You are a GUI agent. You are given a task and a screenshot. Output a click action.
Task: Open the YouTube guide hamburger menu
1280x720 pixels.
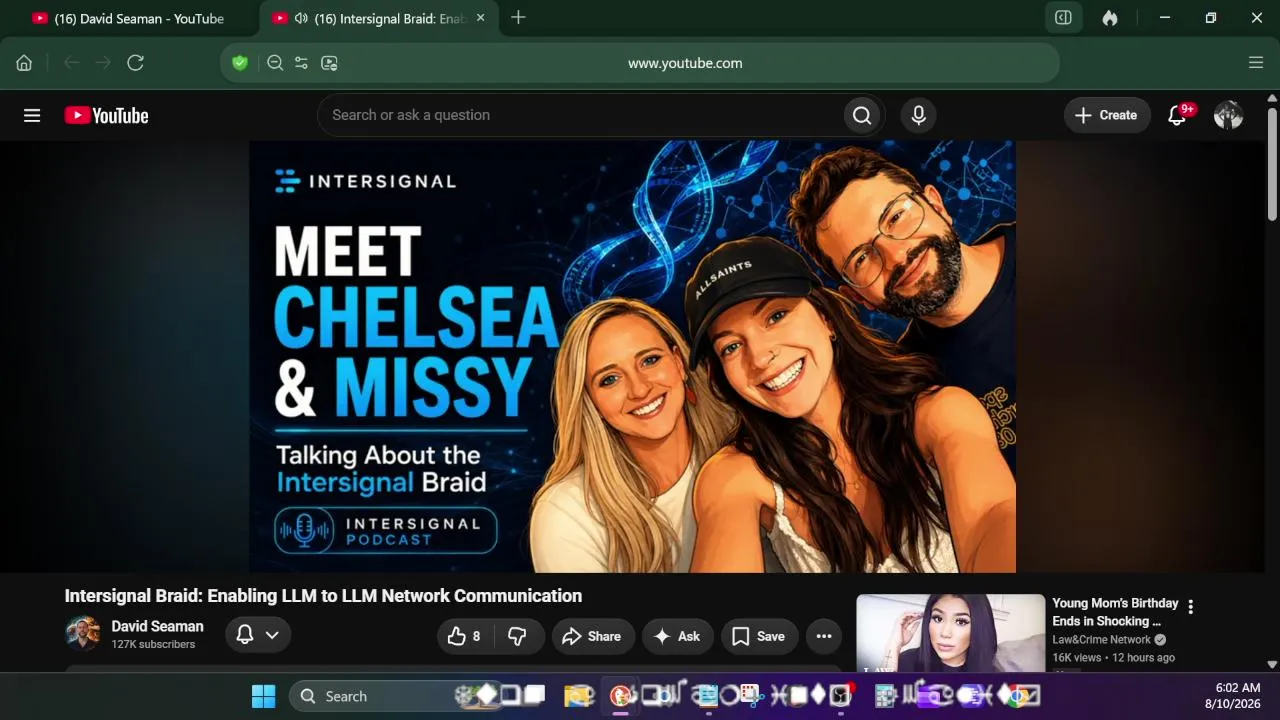click(32, 115)
